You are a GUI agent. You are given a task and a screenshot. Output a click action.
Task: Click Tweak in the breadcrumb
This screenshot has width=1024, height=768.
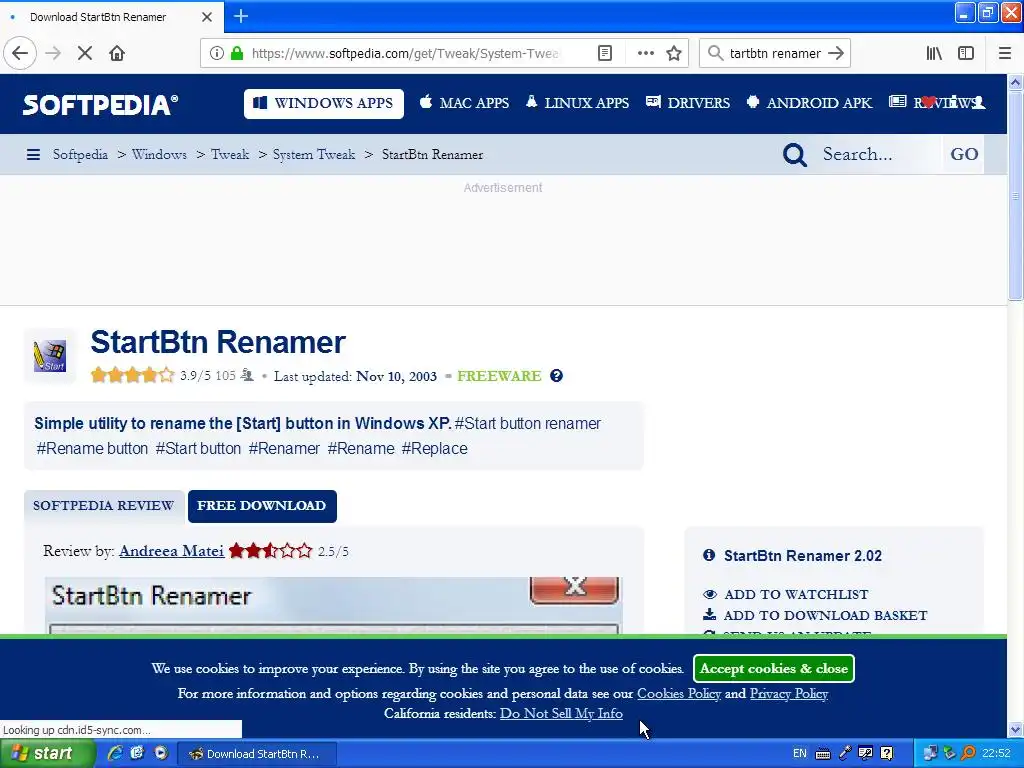(230, 155)
